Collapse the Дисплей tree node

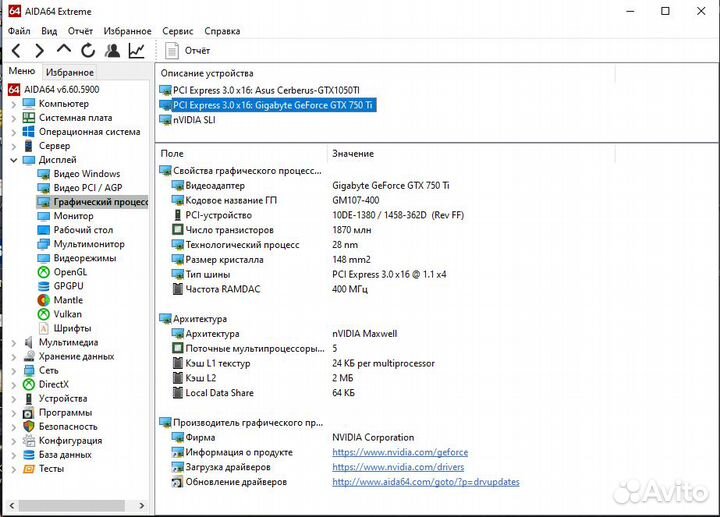click(x=14, y=160)
